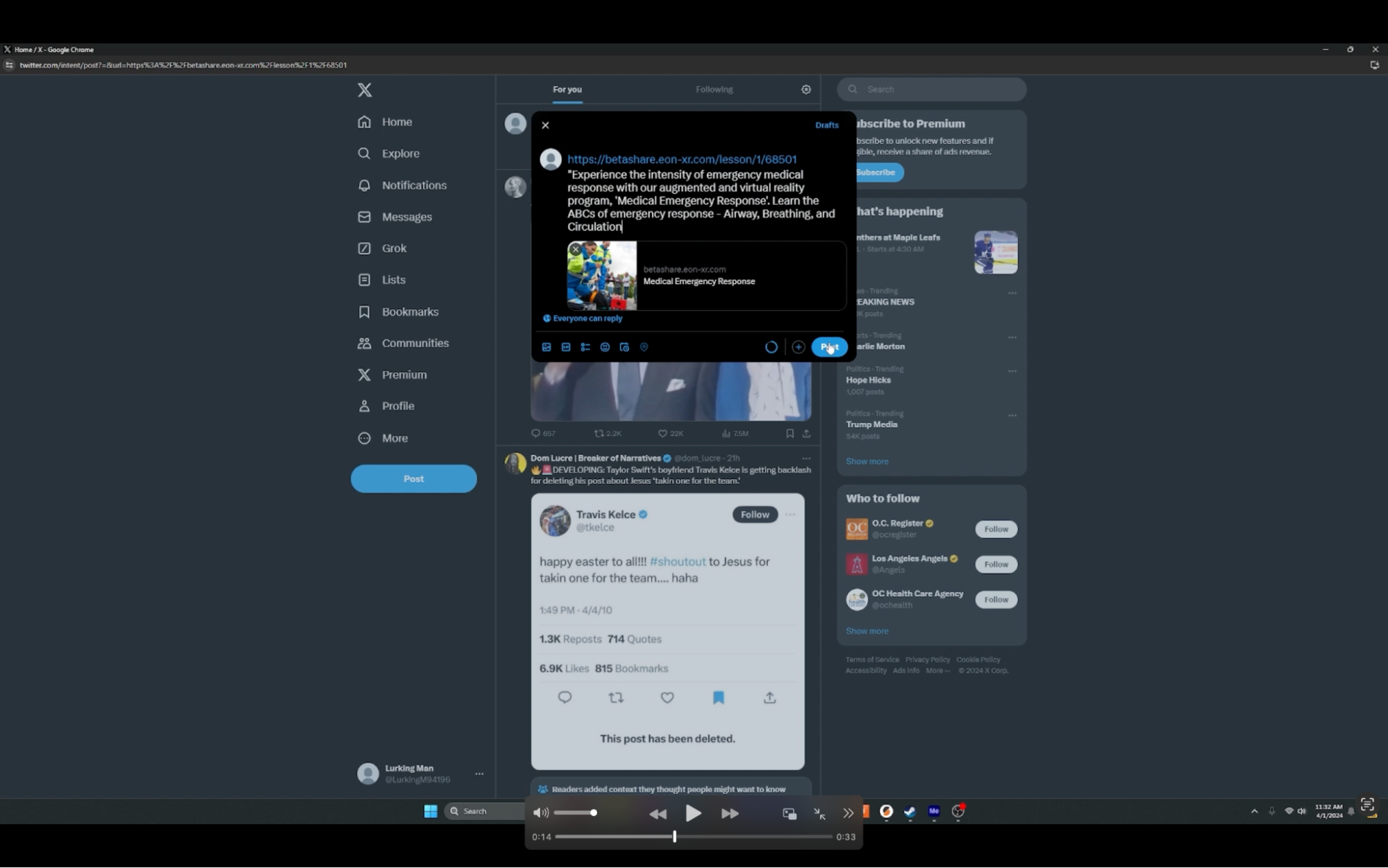Screen dimensions: 1388x868
Task: Open timeline settings gear icon
Action: tap(805, 90)
